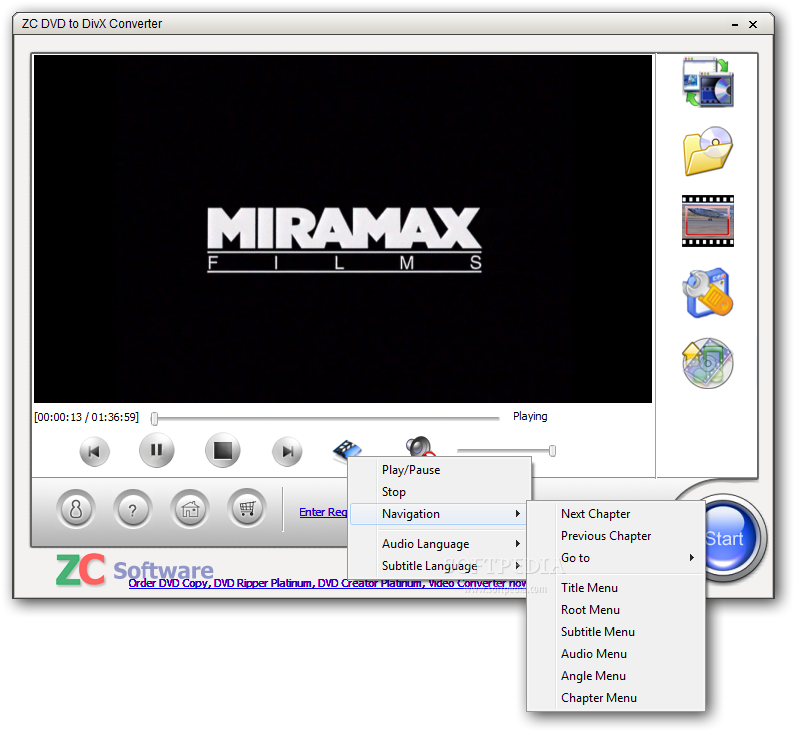
Task: Open DVD folder with the disc folder icon
Action: tap(708, 151)
